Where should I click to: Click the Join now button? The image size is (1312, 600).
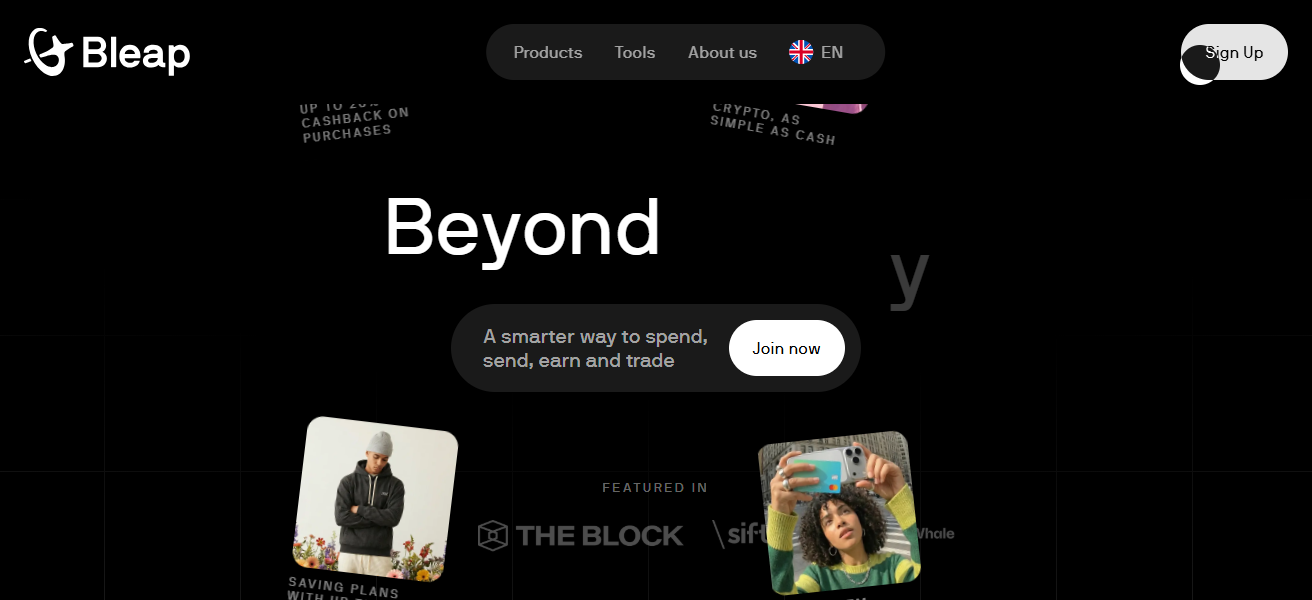point(787,348)
